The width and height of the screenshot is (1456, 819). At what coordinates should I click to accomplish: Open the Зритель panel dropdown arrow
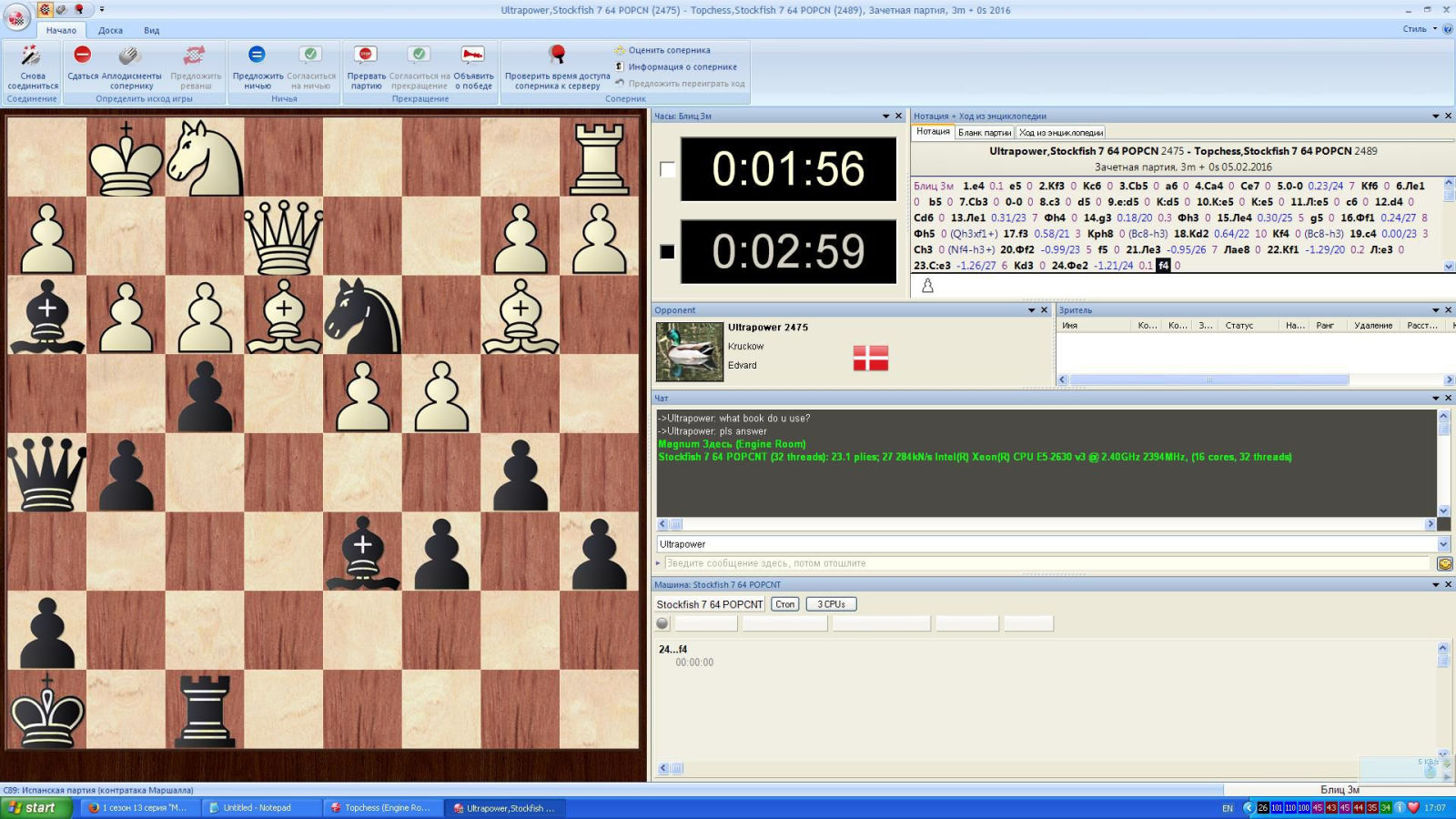(1436, 310)
